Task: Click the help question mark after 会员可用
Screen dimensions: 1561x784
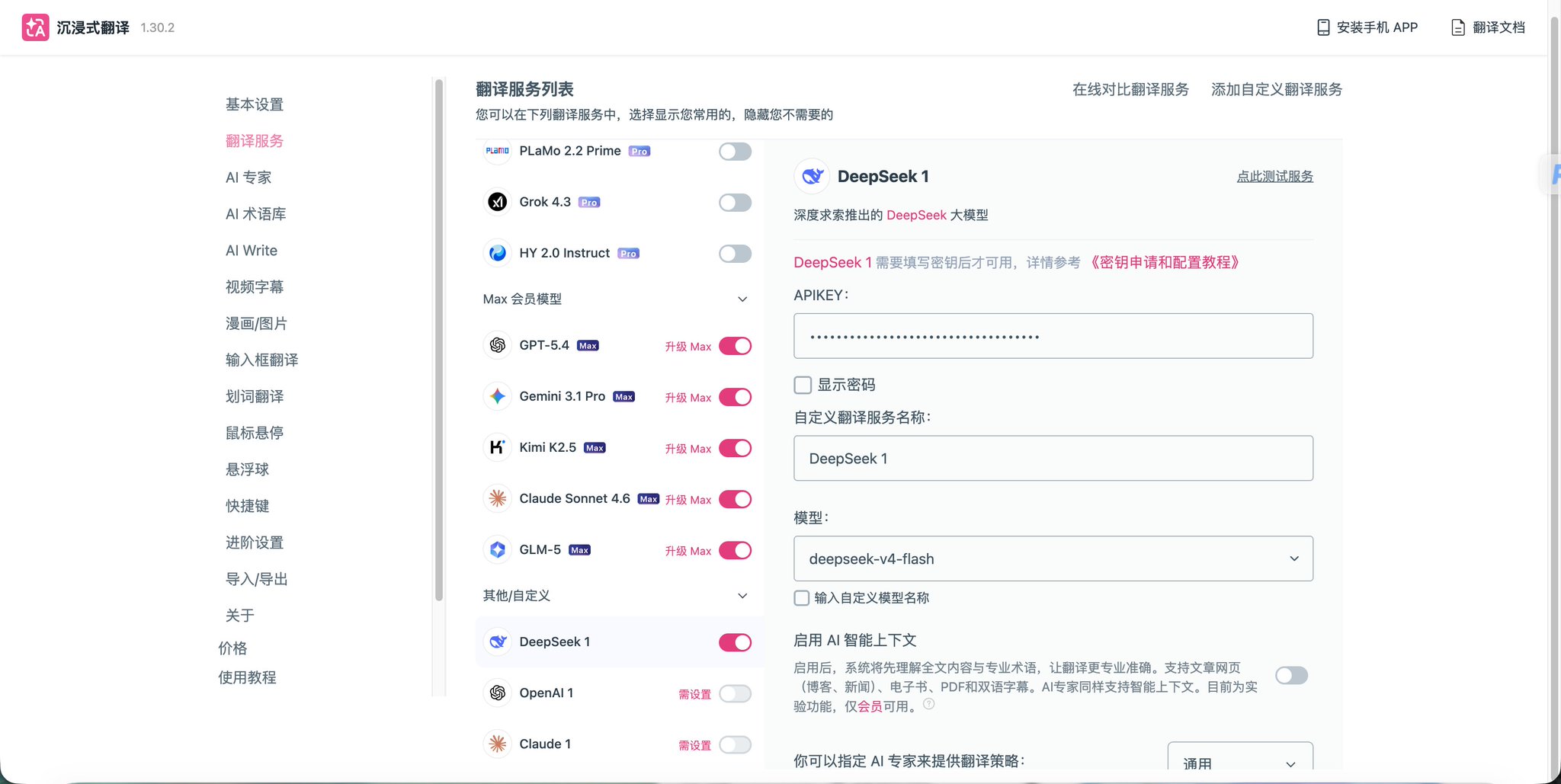Action: click(928, 704)
